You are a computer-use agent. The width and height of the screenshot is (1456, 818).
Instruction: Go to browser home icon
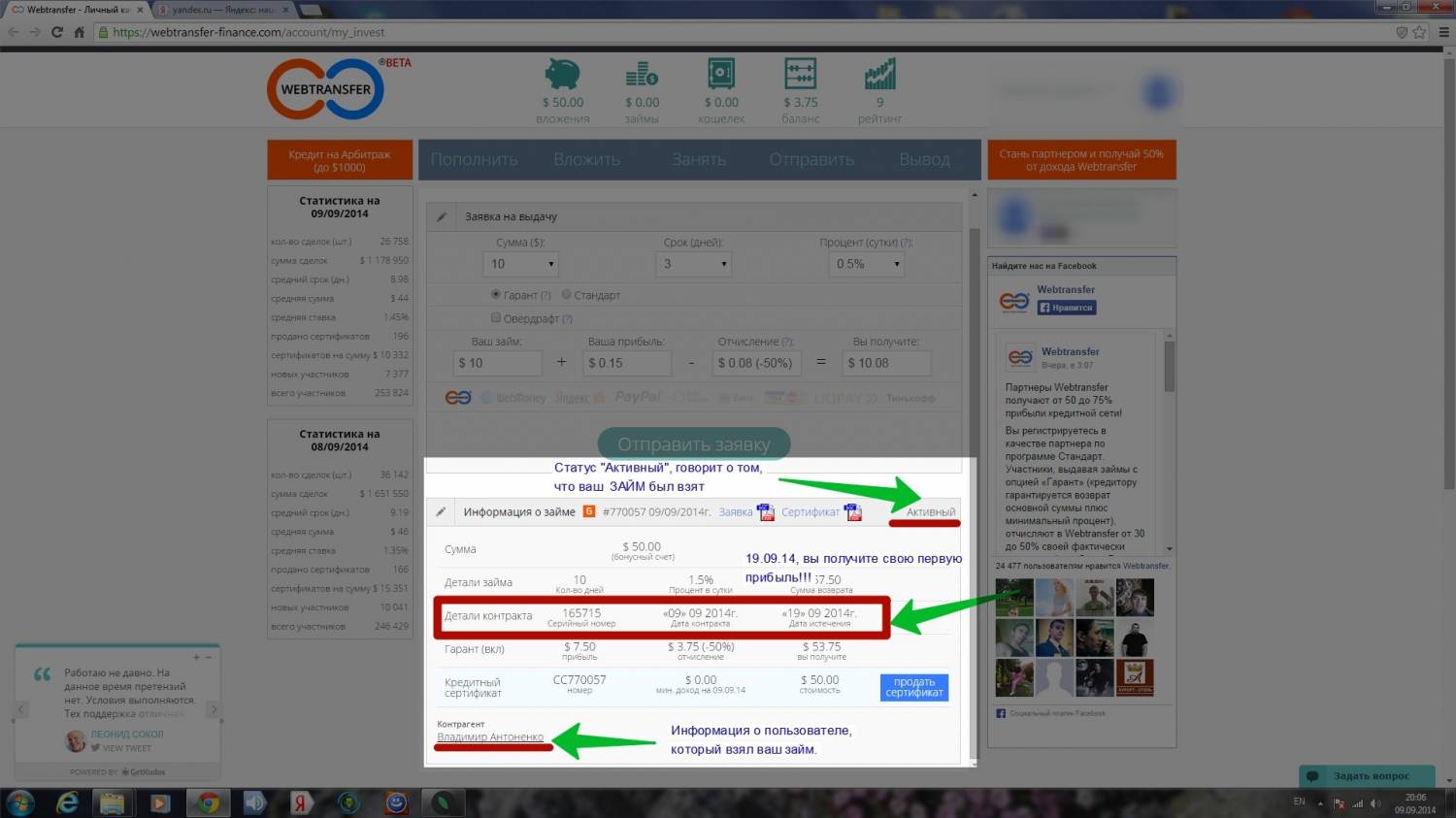80,32
